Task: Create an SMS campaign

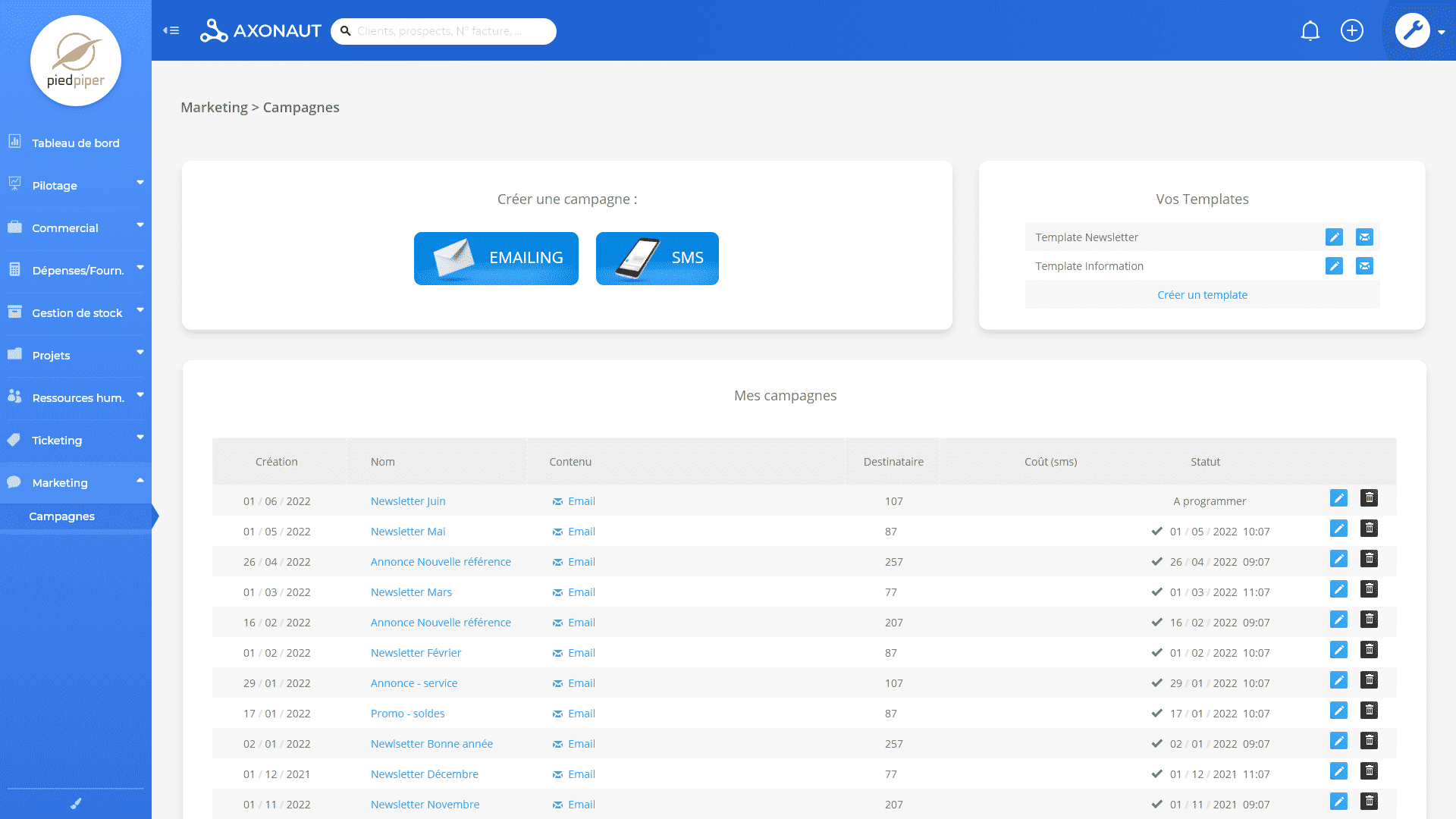Action: pos(657,259)
